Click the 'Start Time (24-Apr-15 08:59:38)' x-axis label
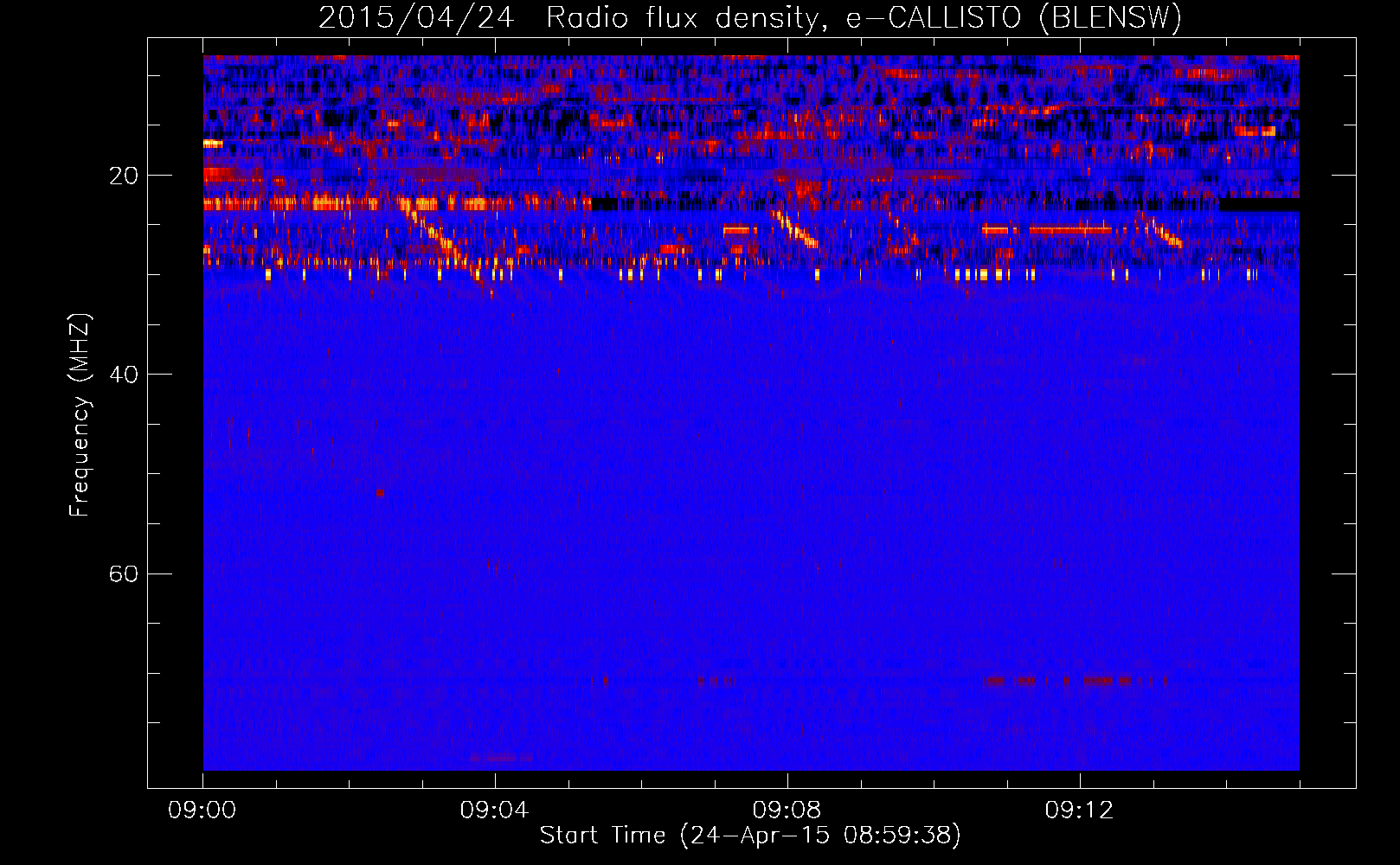The height and width of the screenshot is (865, 1400). coord(750,836)
